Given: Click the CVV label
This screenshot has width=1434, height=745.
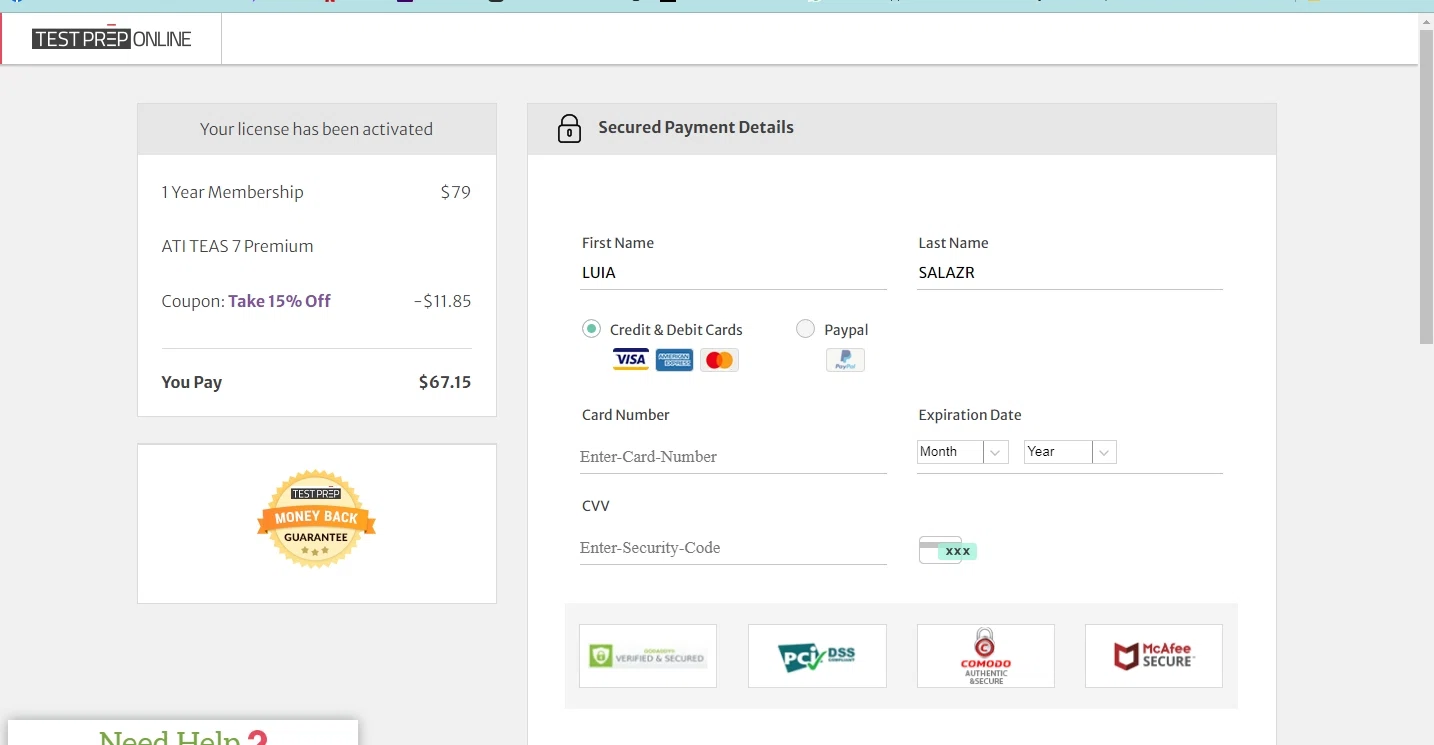Looking at the screenshot, I should pyautogui.click(x=596, y=506).
